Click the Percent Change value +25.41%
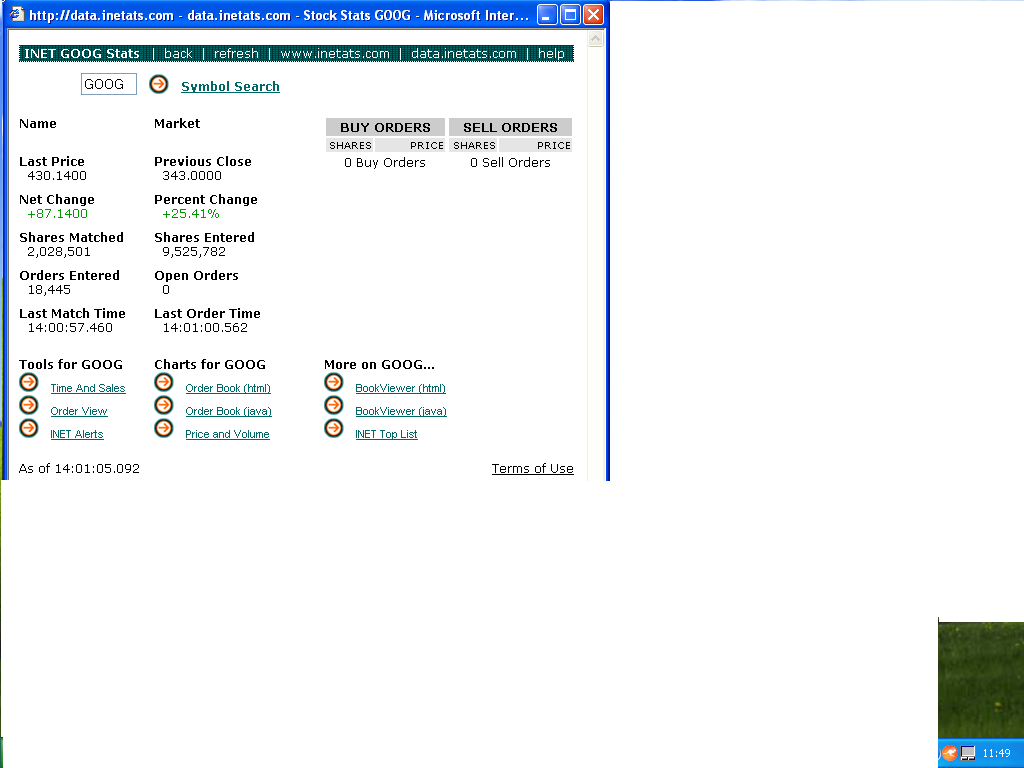Screen dimensions: 1024x768 [x=191, y=214]
